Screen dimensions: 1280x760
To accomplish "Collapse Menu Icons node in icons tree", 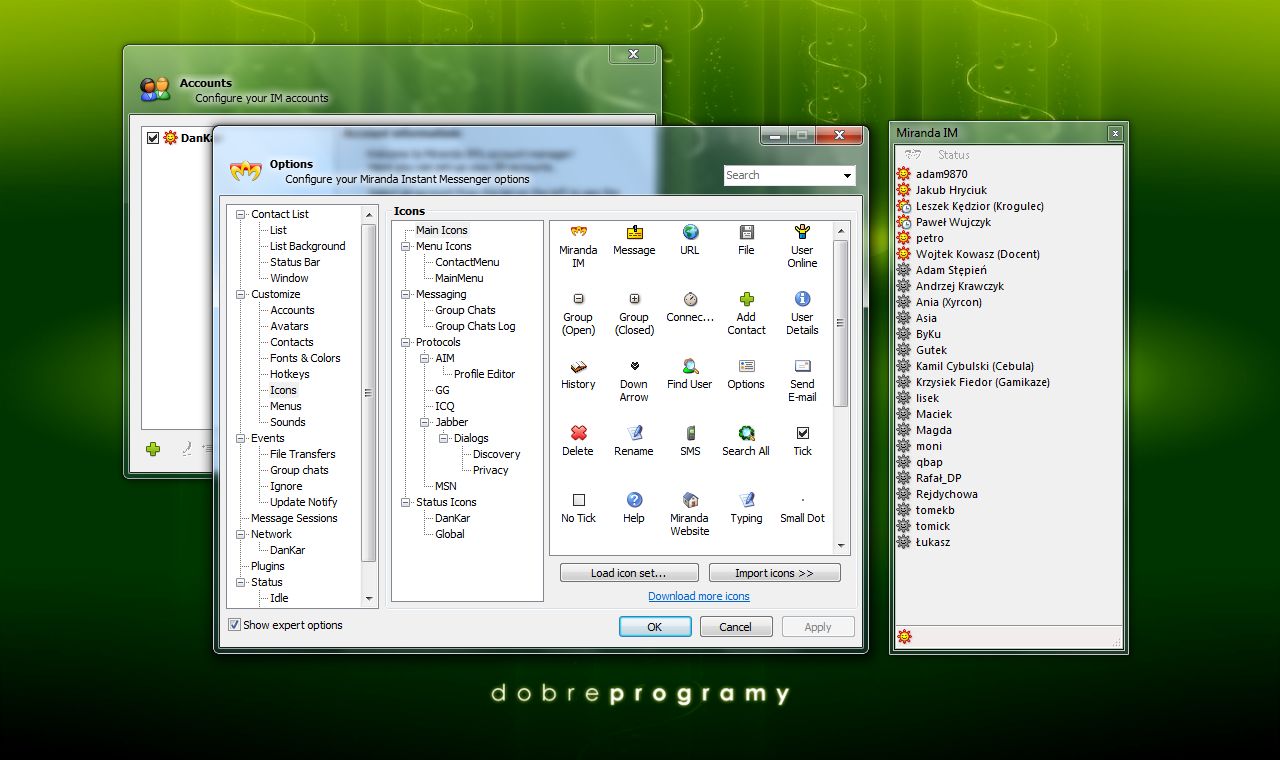I will pyautogui.click(x=406, y=246).
